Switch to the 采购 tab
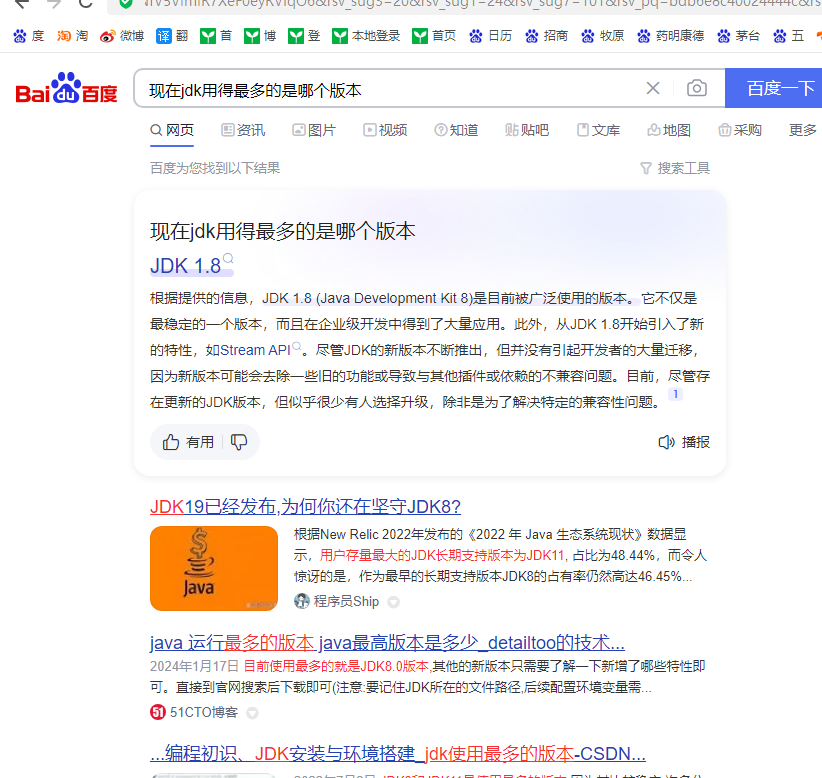 click(x=740, y=130)
